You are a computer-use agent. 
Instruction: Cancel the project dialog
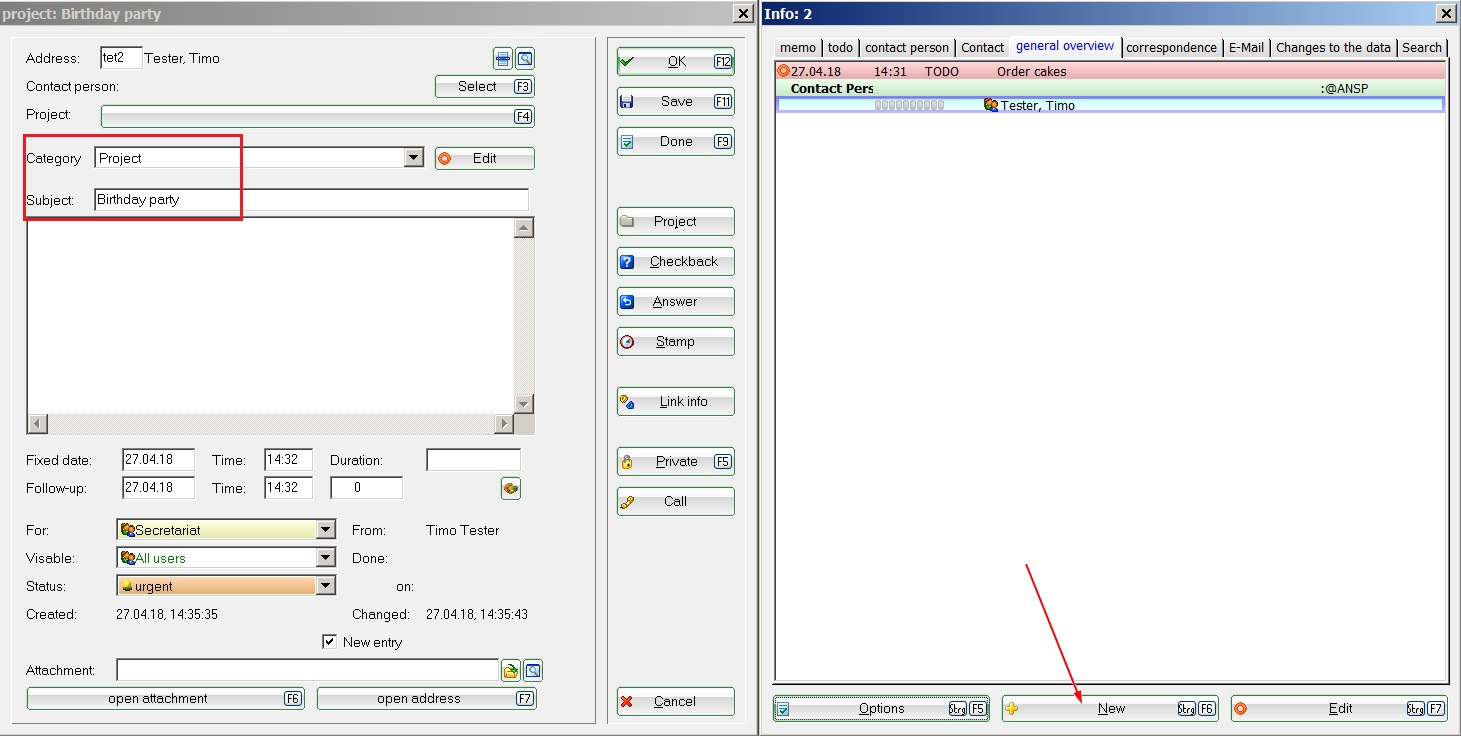coord(676,702)
